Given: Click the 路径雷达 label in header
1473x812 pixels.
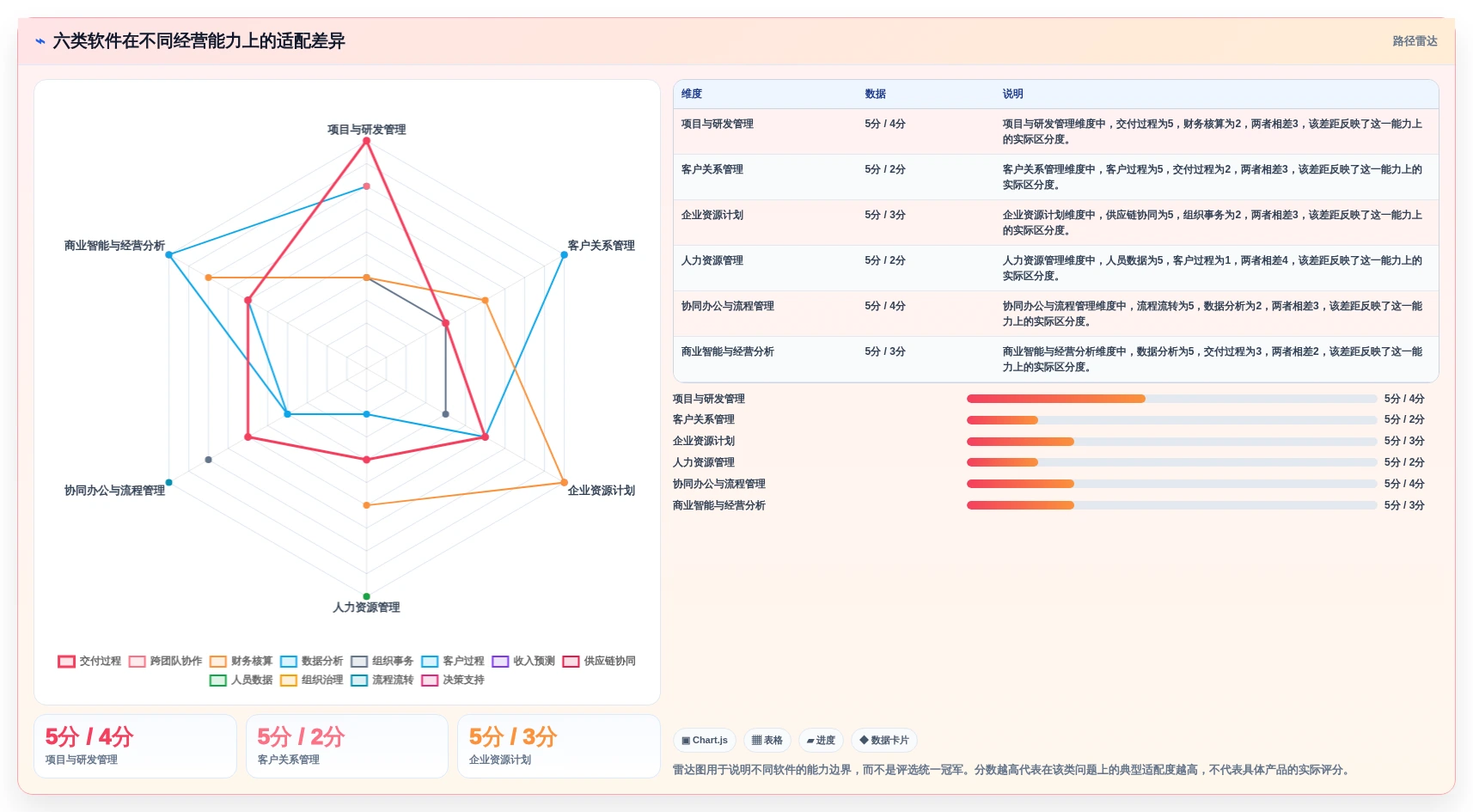Looking at the screenshot, I should click(1415, 41).
